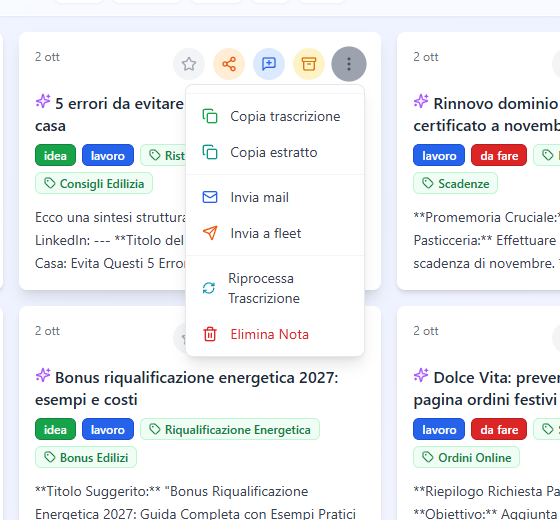This screenshot has width=560, height=520.
Task: Click AI sparkle icon beside "5 errori" title
Action: tap(43, 101)
